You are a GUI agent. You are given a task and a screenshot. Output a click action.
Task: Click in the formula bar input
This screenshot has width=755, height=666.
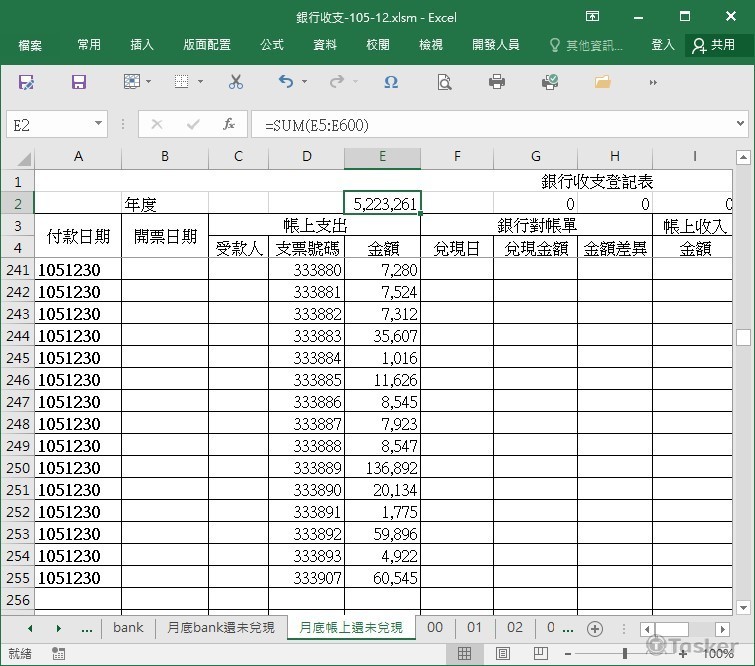494,125
